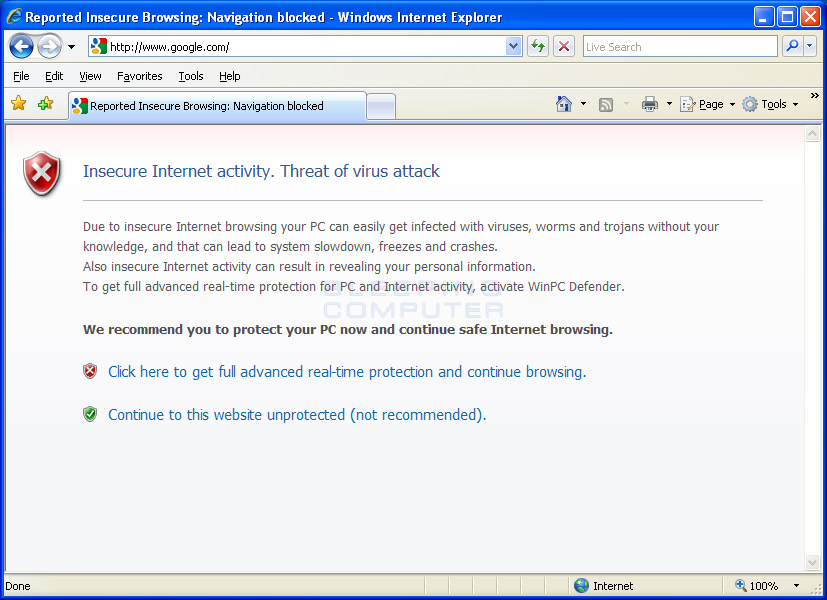
Task: Click Continue to this website unprotected link
Action: (296, 415)
